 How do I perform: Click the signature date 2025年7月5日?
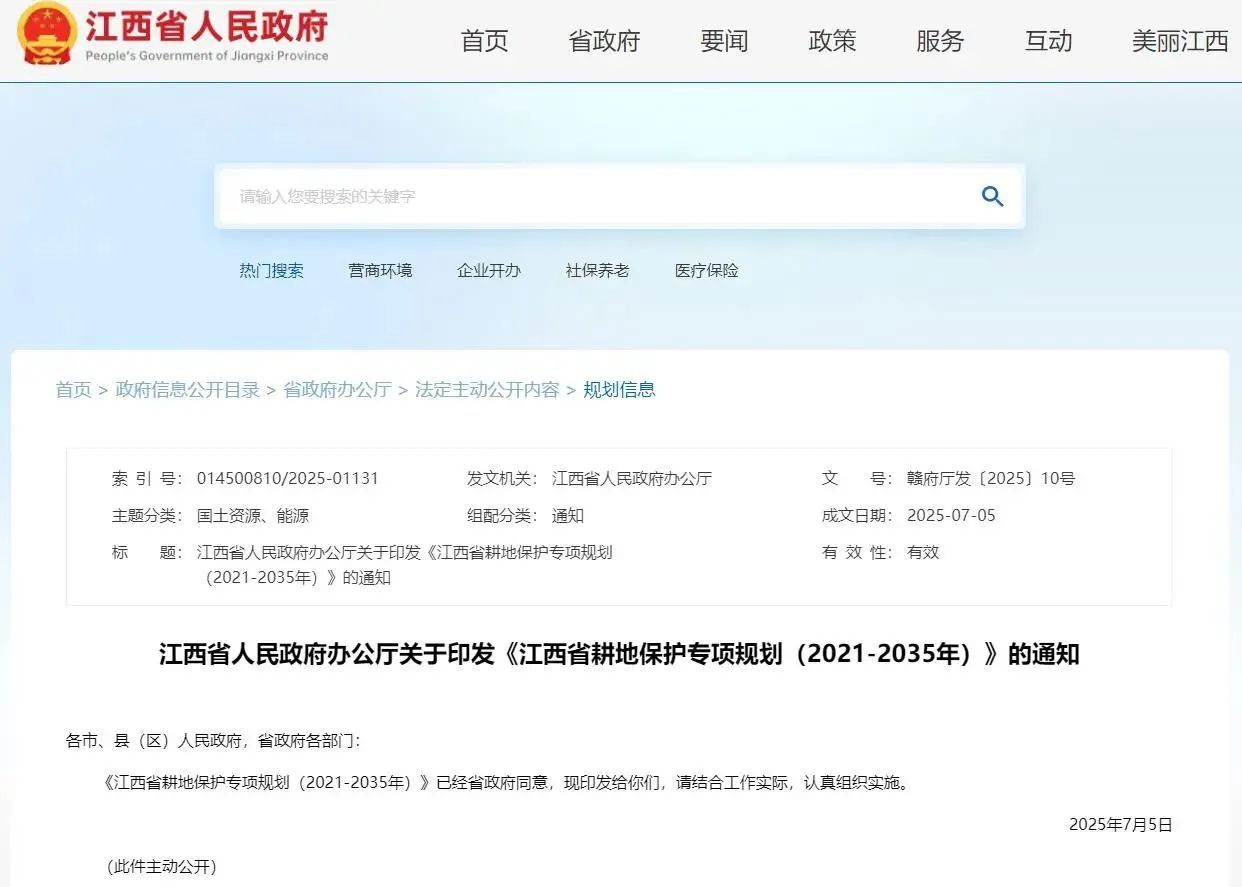1120,825
